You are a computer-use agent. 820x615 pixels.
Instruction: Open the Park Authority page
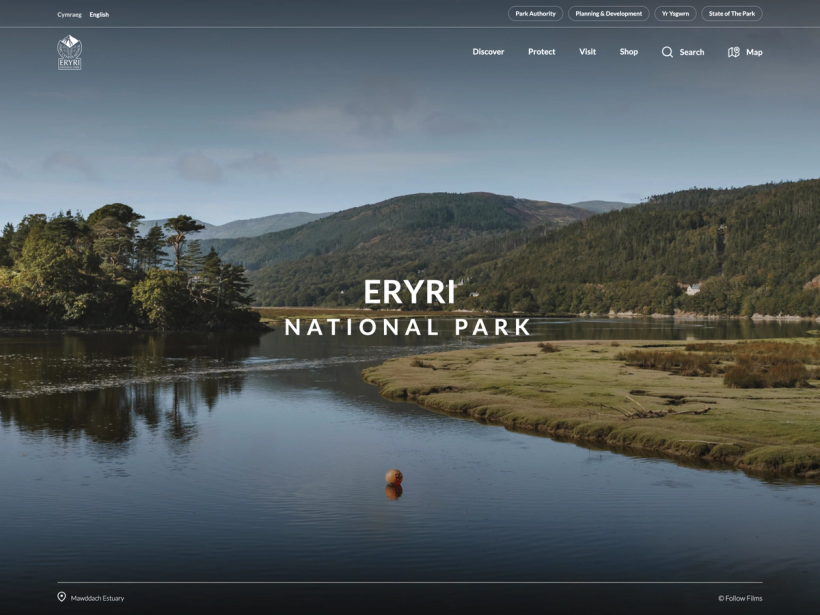(x=536, y=14)
